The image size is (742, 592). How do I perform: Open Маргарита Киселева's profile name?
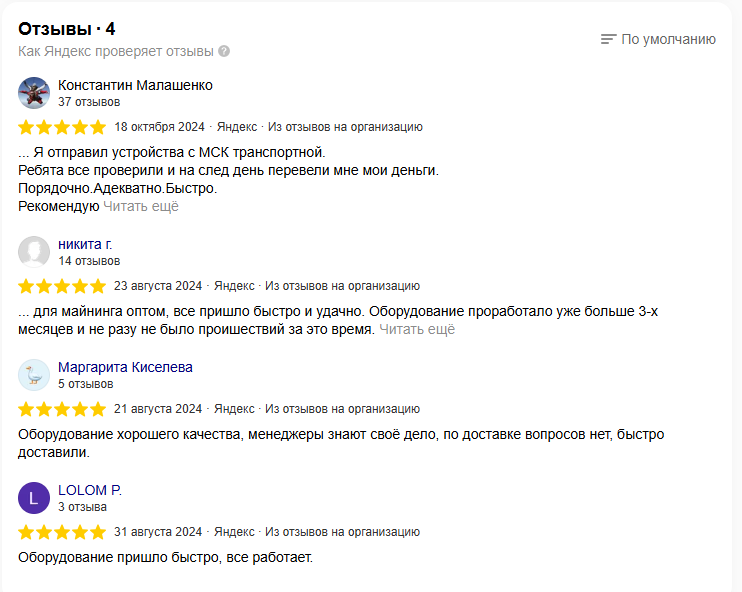tap(125, 367)
